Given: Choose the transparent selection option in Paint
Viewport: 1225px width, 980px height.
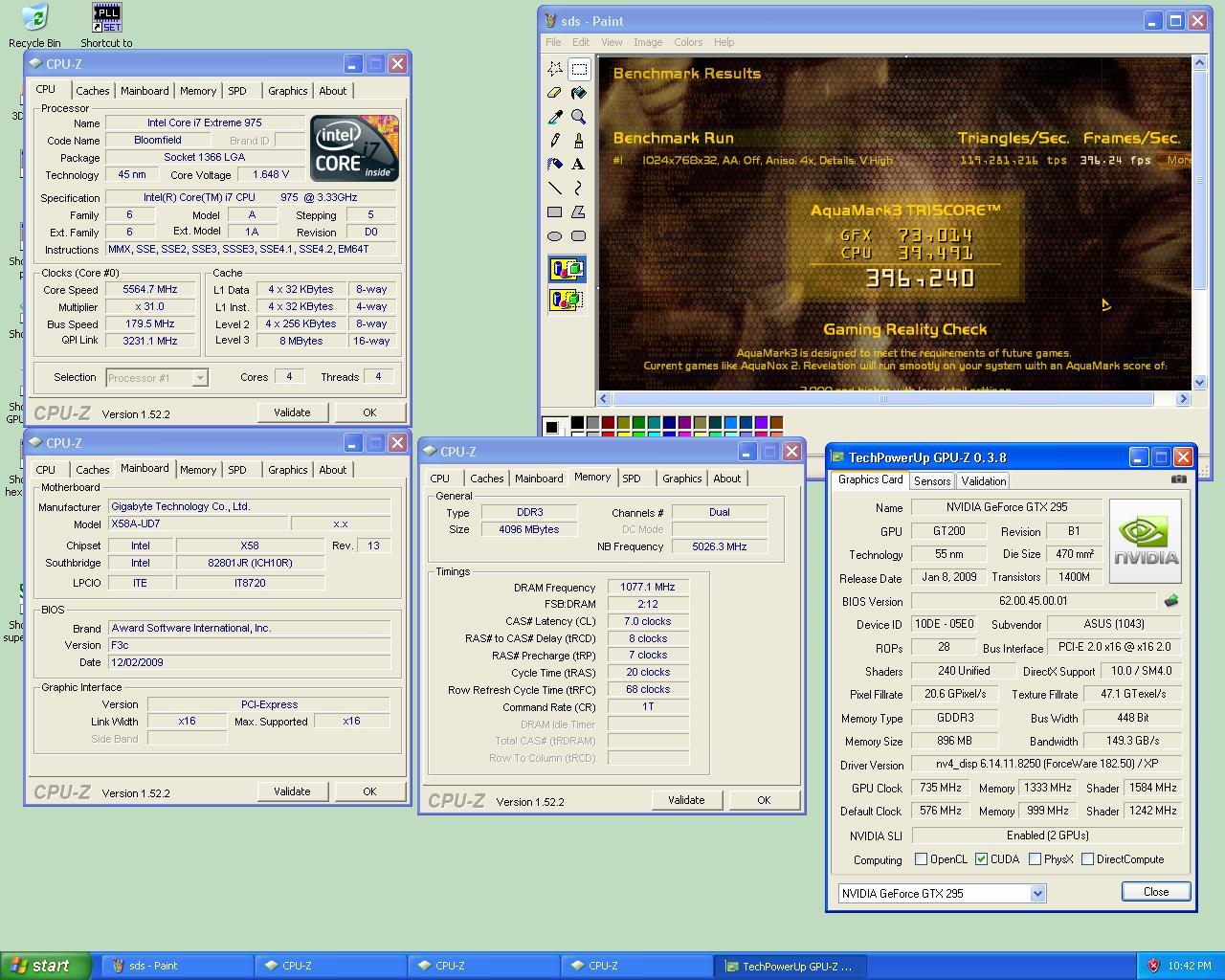Looking at the screenshot, I should coord(567,301).
